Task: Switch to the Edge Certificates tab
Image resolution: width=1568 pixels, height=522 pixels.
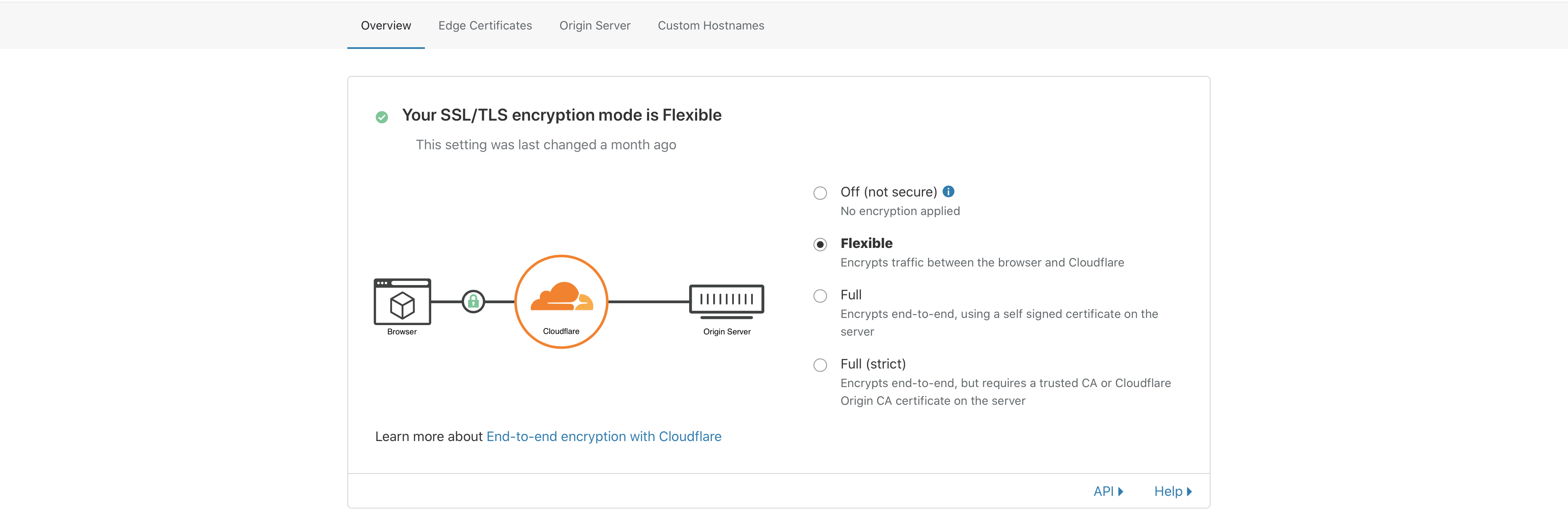Action: coord(485,26)
